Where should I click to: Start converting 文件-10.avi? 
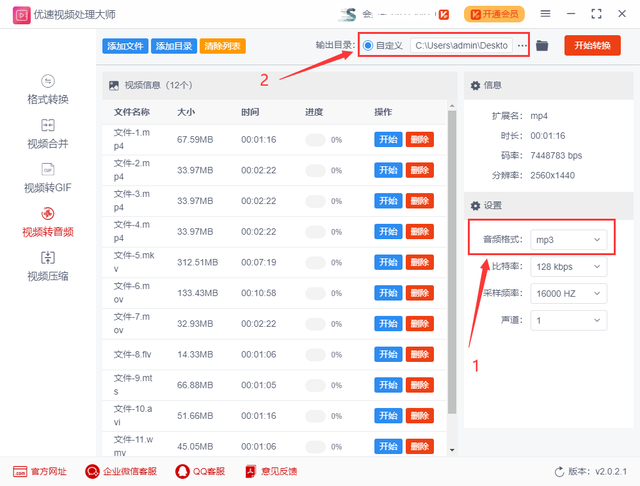388,416
